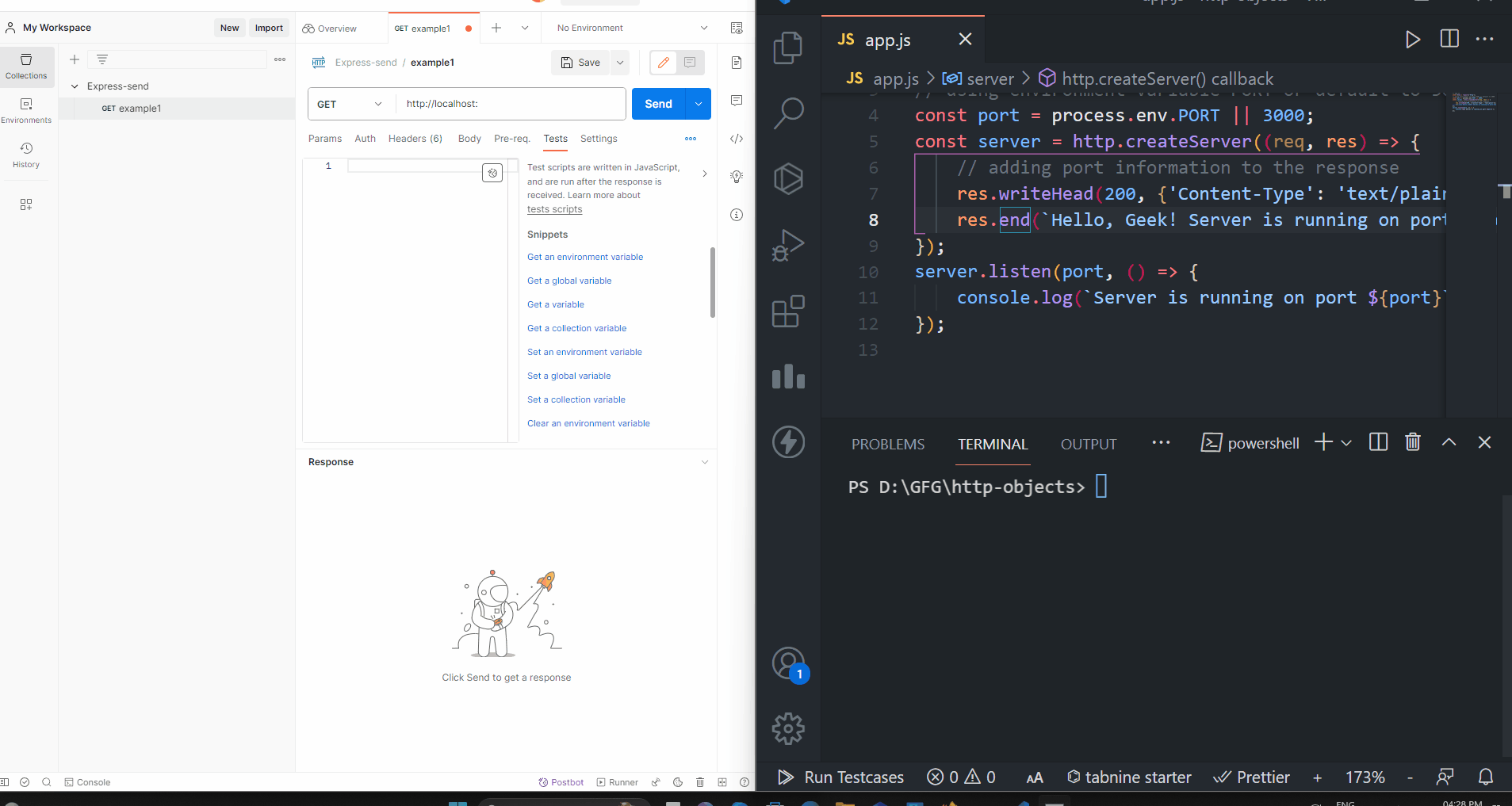
Task: Open comments pane icon in Postman
Action: (x=737, y=101)
